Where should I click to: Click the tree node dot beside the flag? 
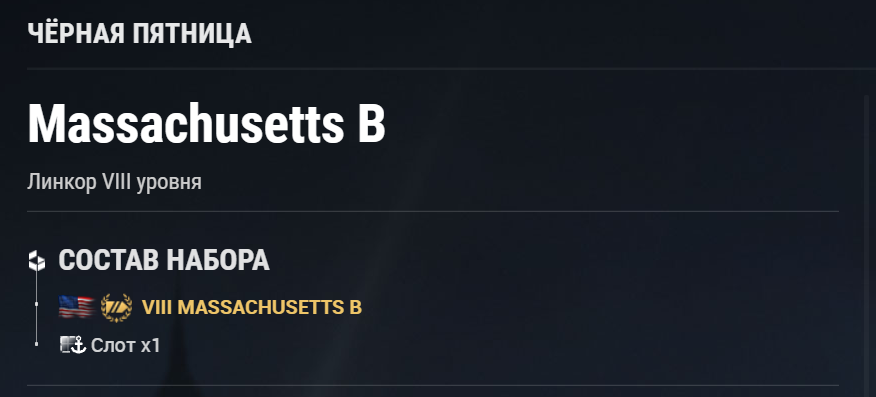[37, 304]
